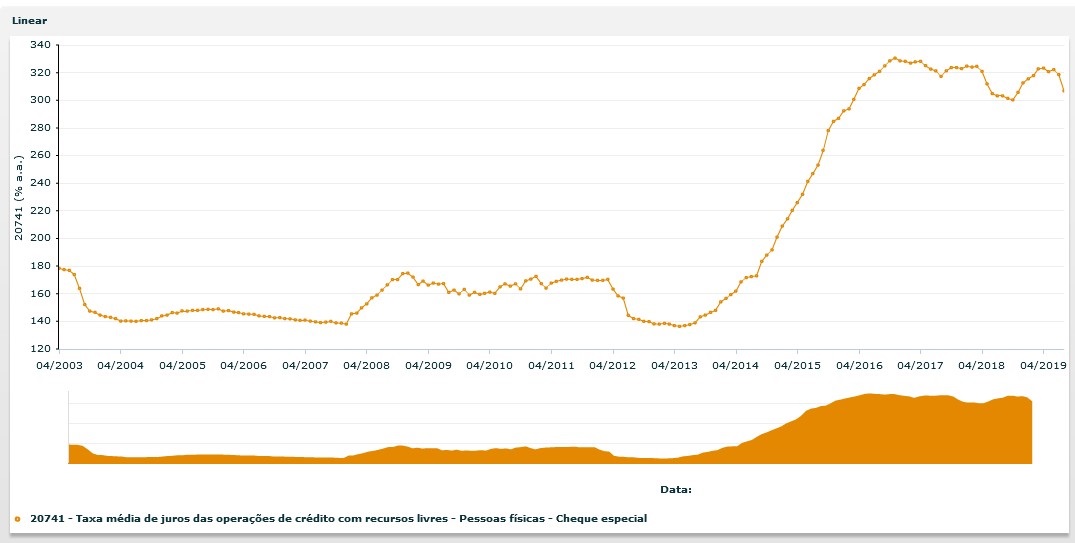The width and height of the screenshot is (1075, 543).
Task: Click the 180 y-axis value label
Action: pyautogui.click(x=40, y=266)
